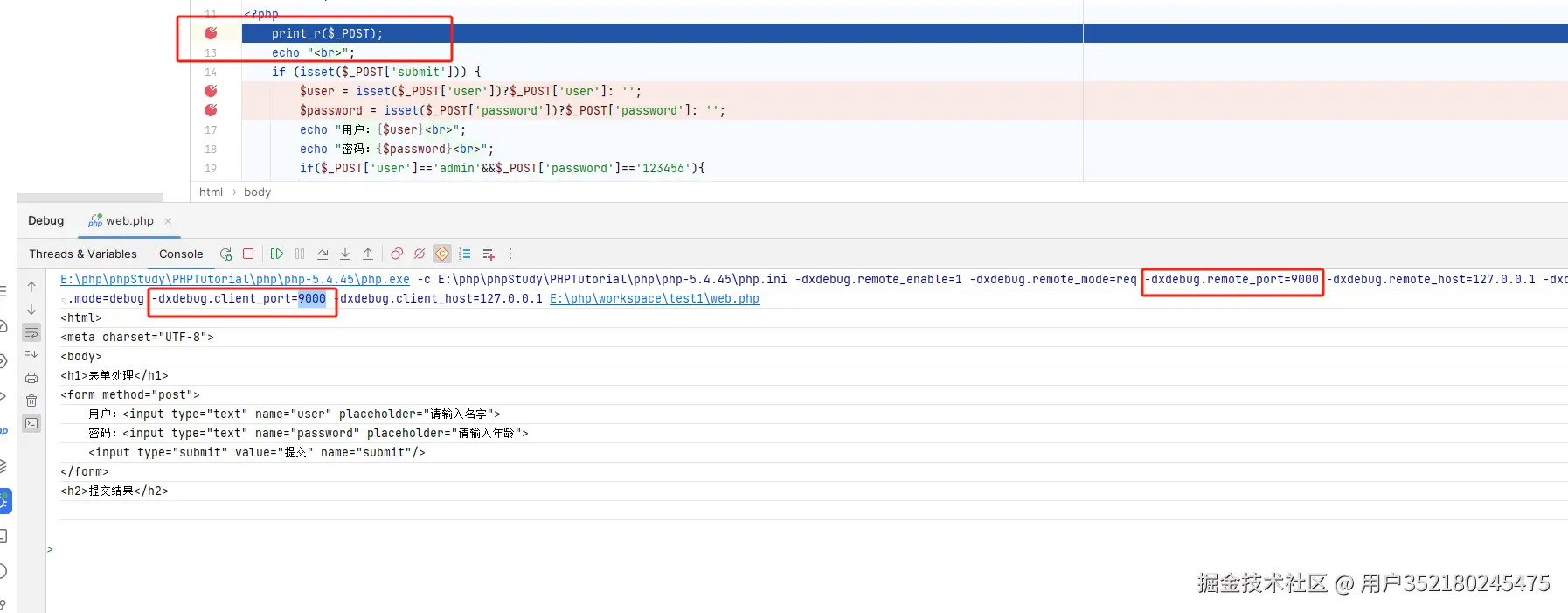
Task: Click the input name="user" console line
Action: [x=295, y=414]
